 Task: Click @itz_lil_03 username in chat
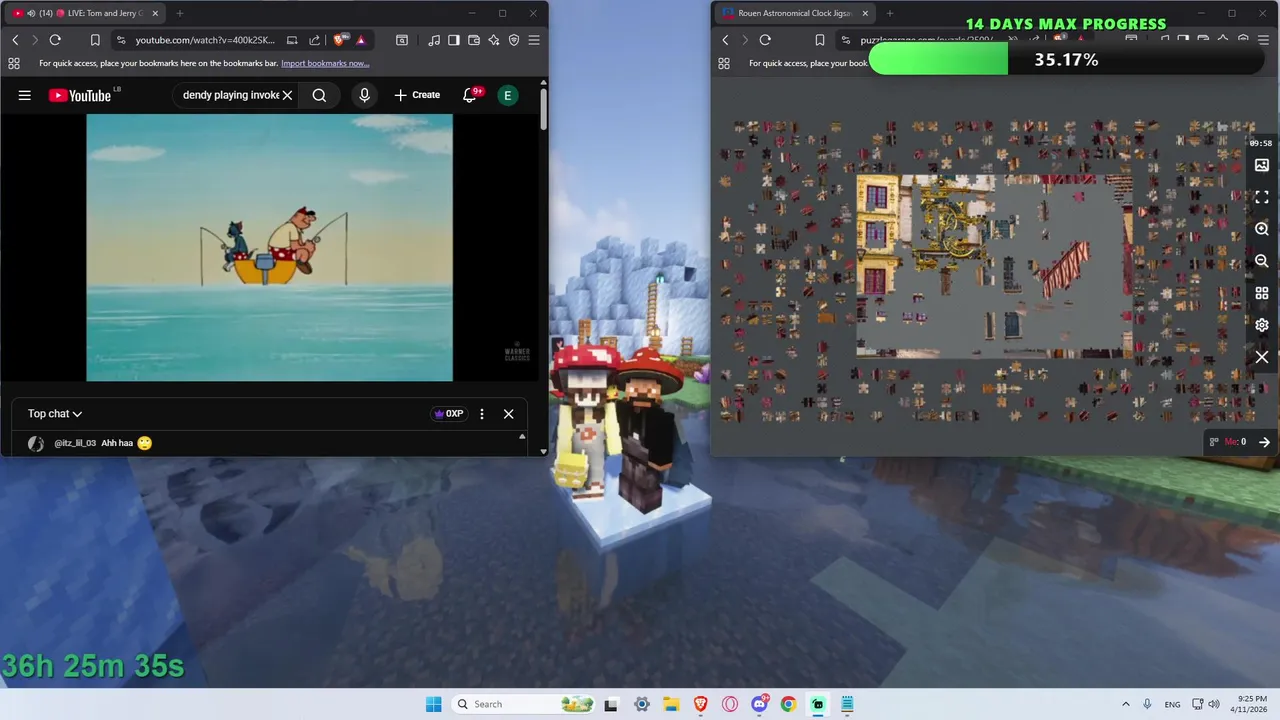(75, 443)
